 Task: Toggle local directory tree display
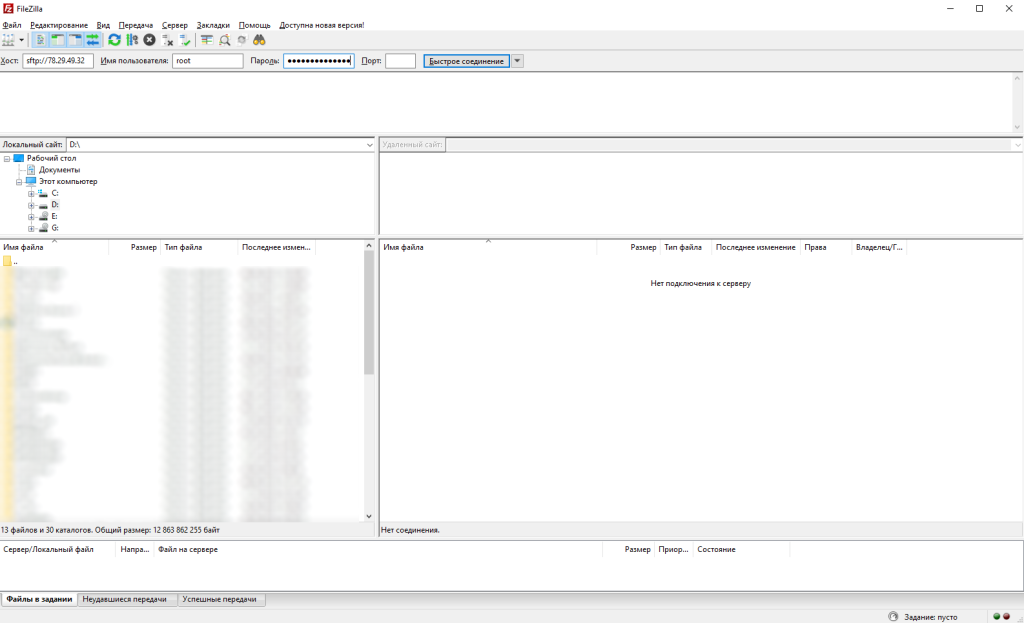coord(58,40)
